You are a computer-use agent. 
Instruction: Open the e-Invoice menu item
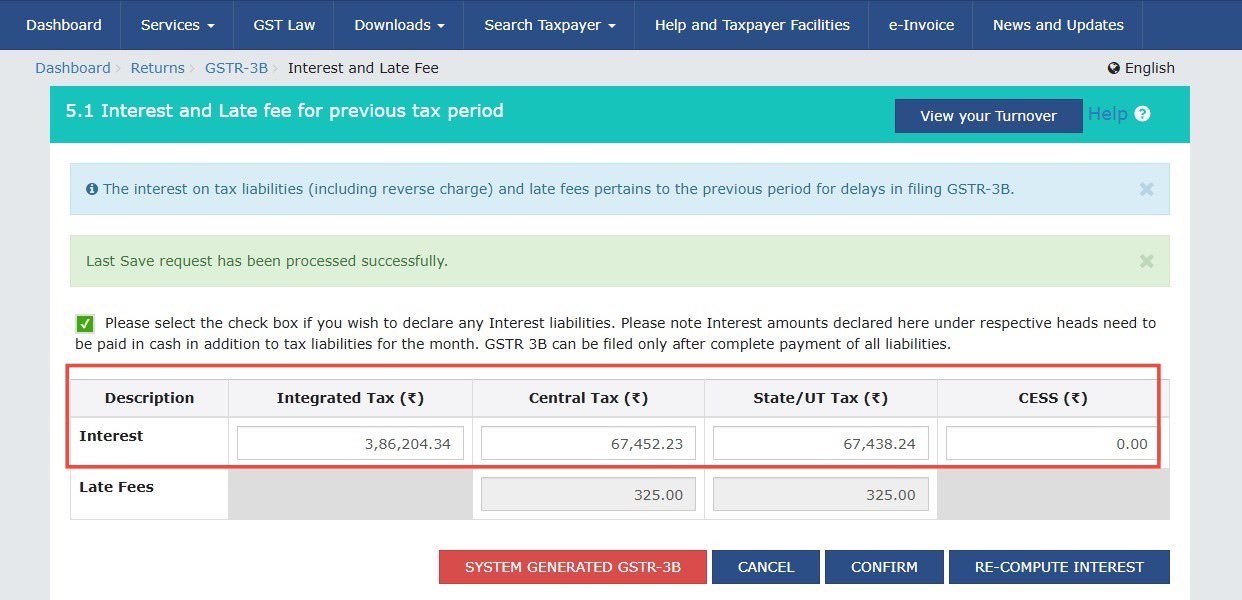point(921,25)
